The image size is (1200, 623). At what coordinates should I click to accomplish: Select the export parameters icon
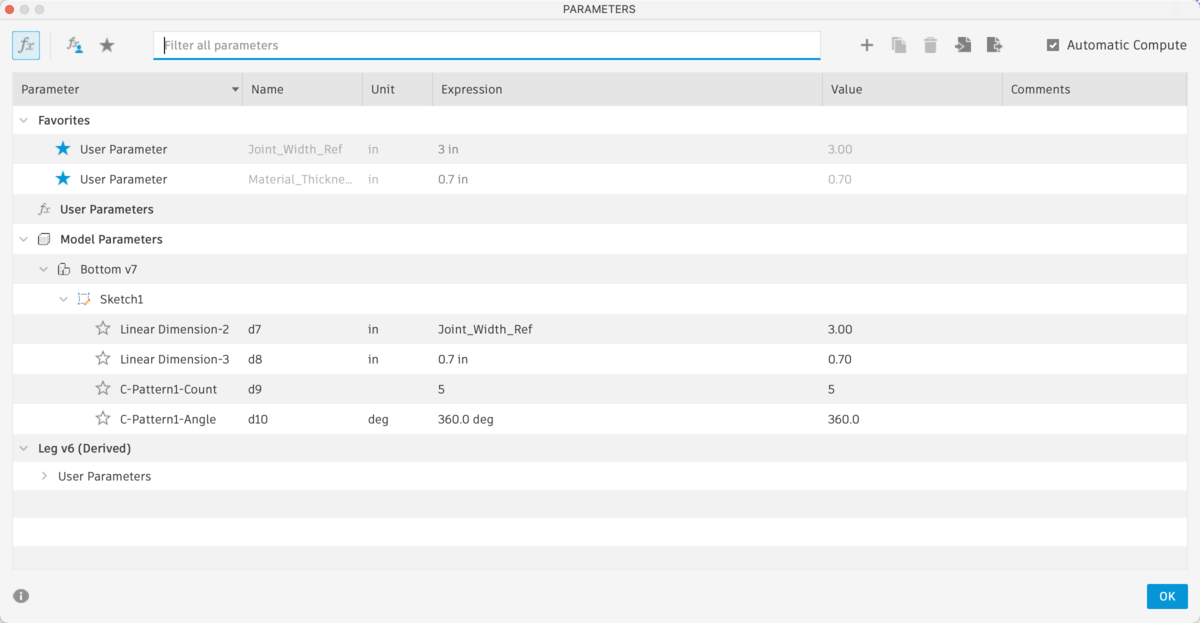coord(994,45)
